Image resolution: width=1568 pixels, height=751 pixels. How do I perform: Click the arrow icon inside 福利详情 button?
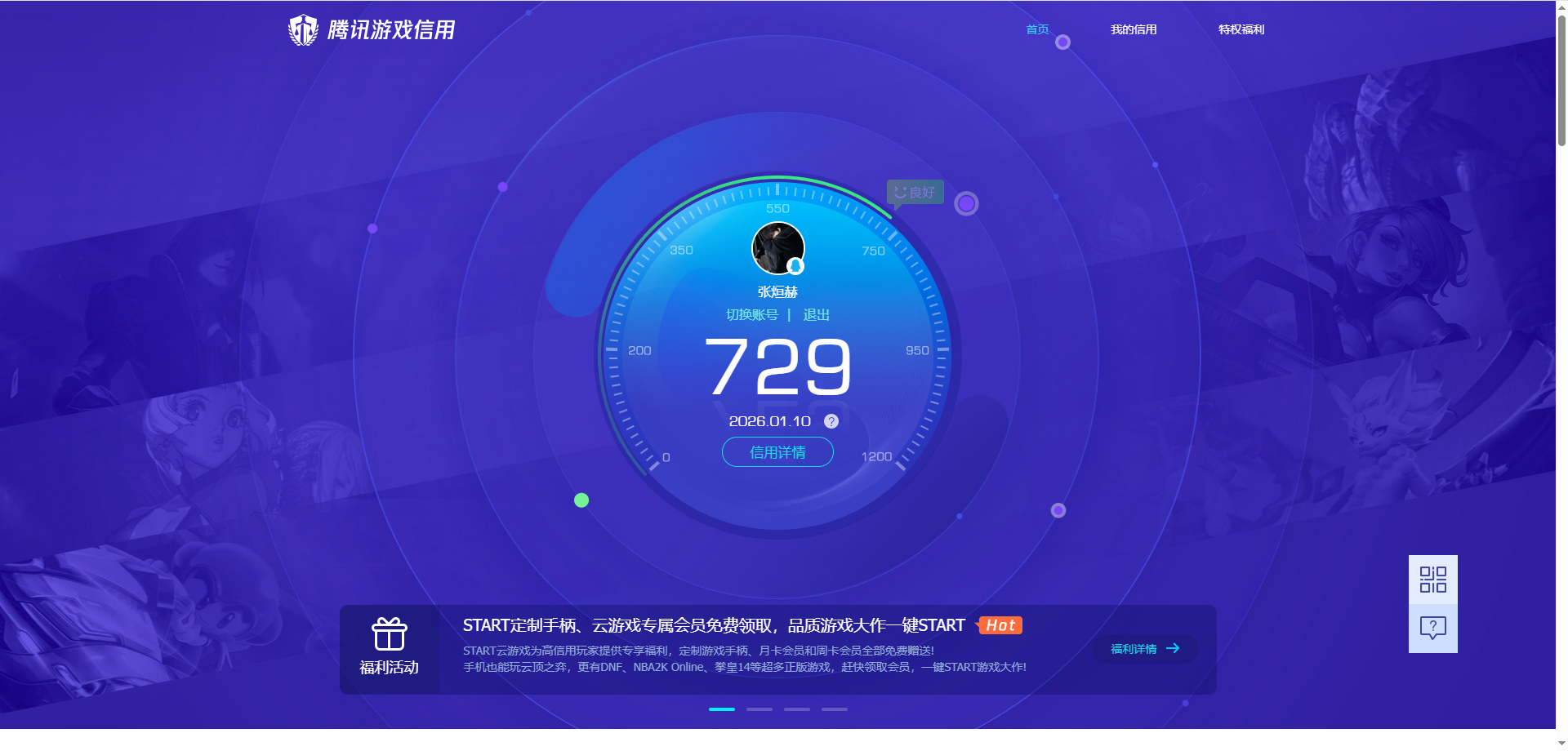point(1174,649)
